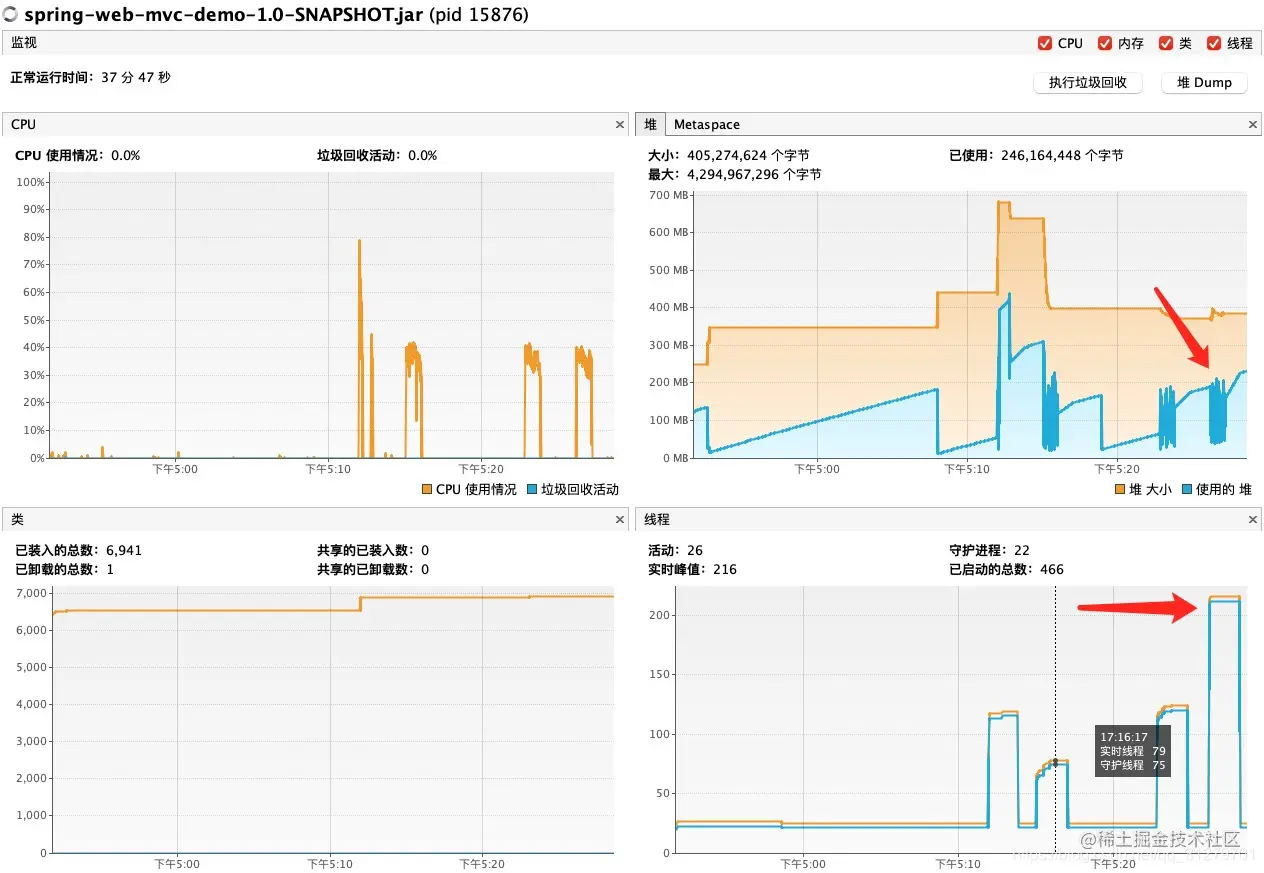Click the 79% CPU spike peak in chart
1264x873 pixels.
coord(359,241)
